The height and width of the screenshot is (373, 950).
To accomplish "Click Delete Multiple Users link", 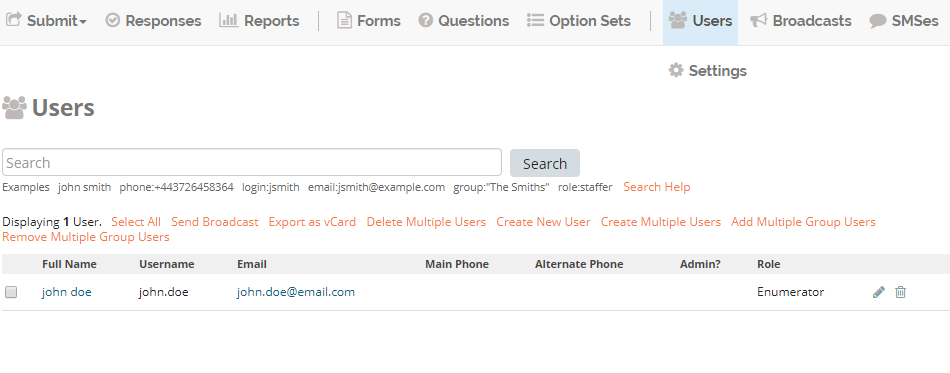I will click(x=426, y=222).
